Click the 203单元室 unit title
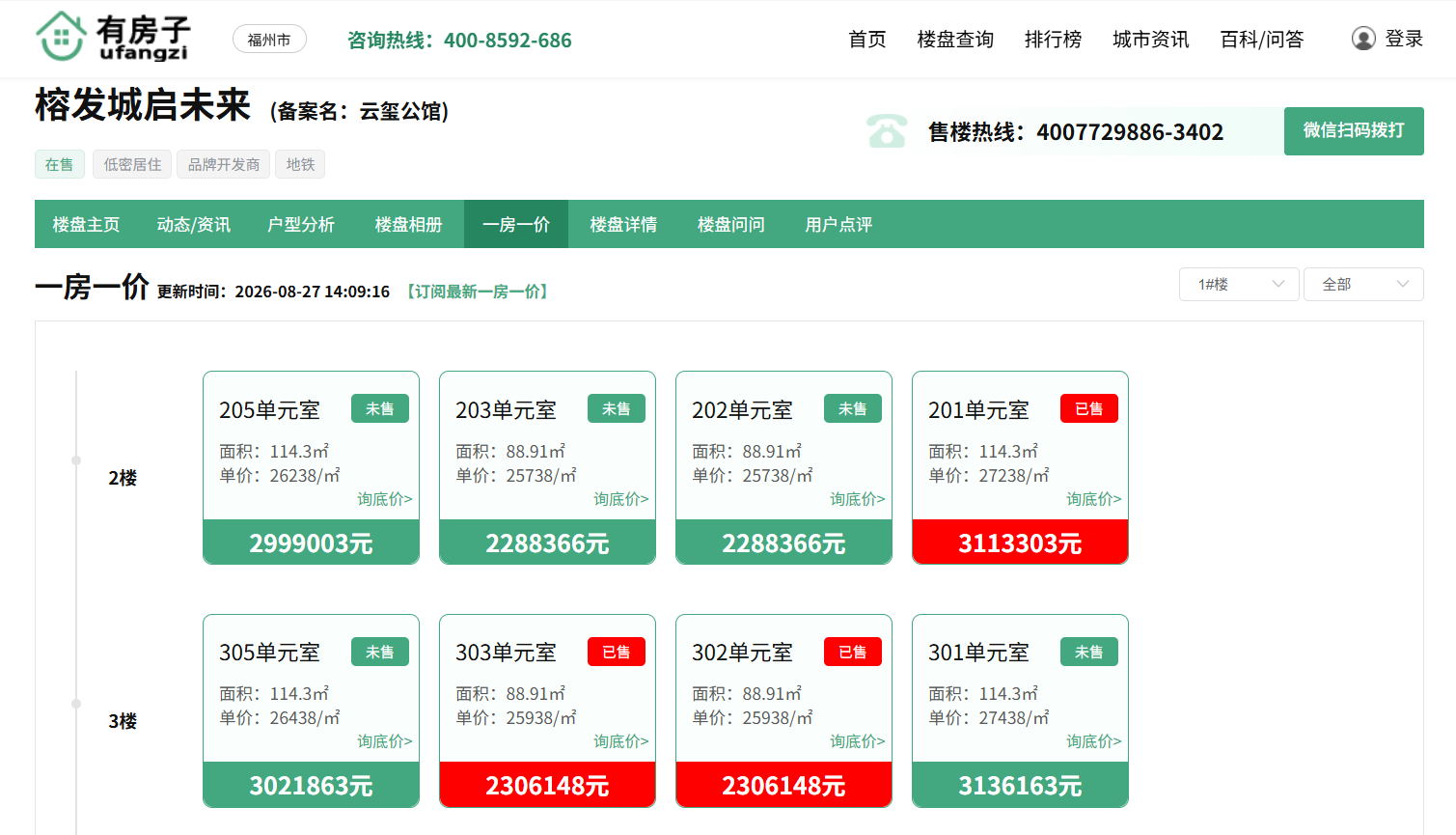 click(506, 410)
